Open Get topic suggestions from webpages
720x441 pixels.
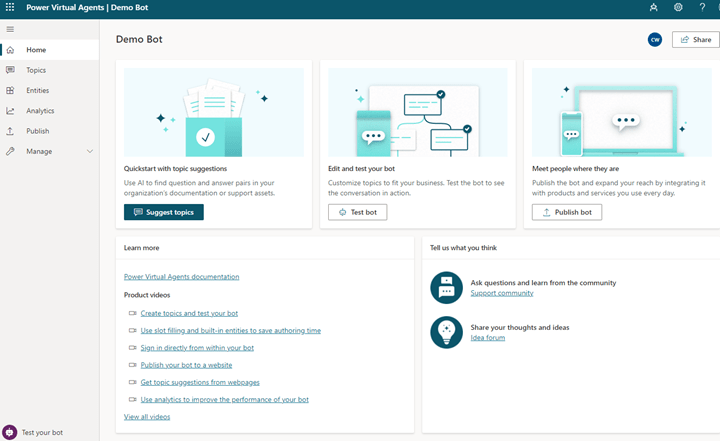point(200,382)
